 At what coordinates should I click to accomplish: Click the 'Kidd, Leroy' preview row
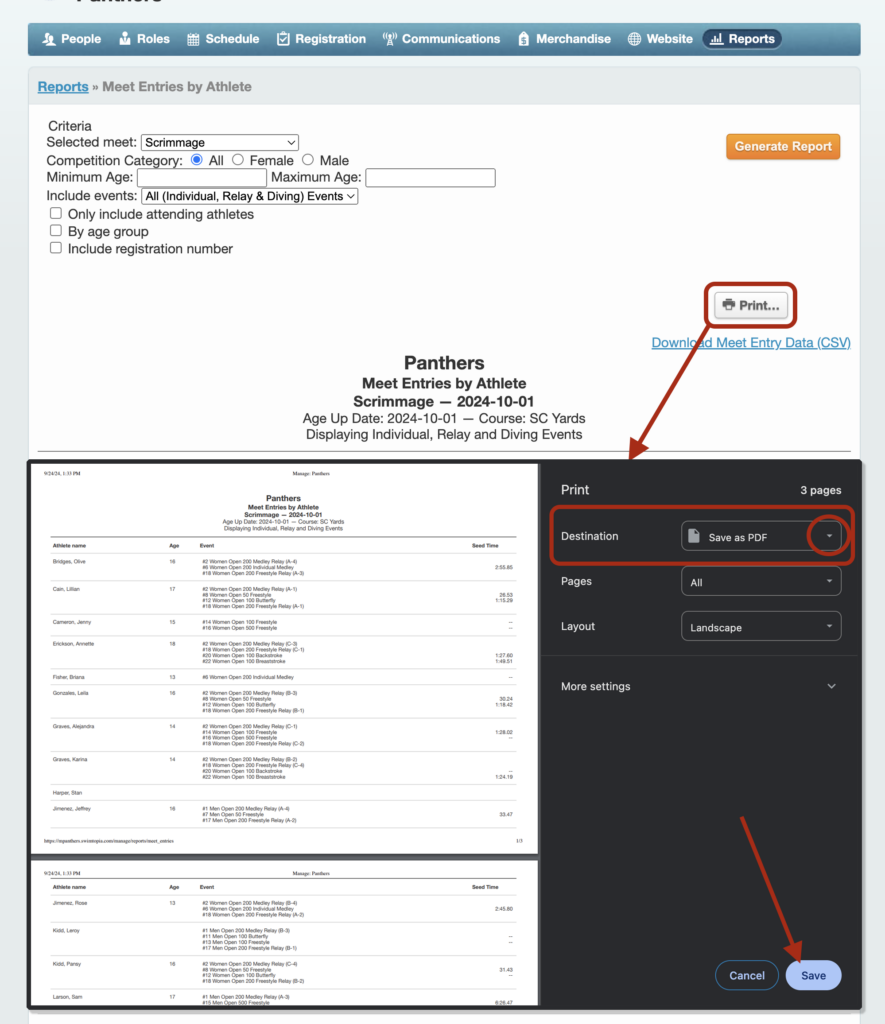(x=283, y=939)
